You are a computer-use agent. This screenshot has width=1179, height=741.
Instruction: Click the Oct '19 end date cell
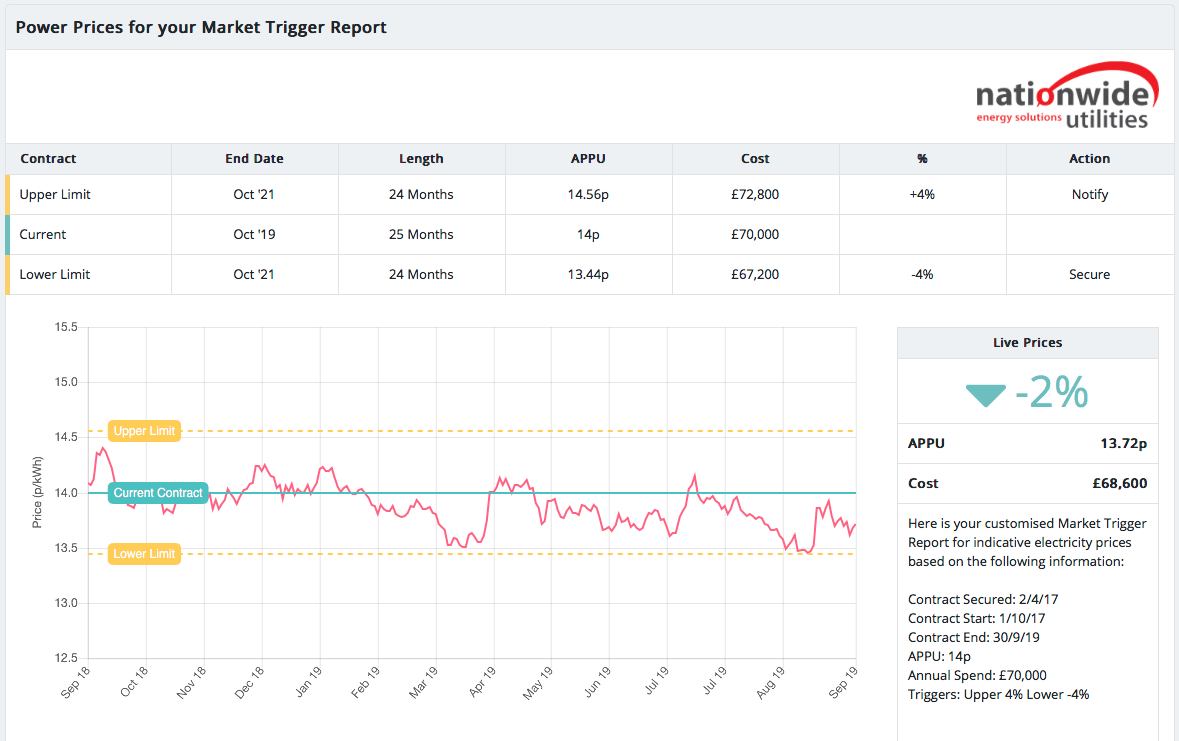click(254, 235)
